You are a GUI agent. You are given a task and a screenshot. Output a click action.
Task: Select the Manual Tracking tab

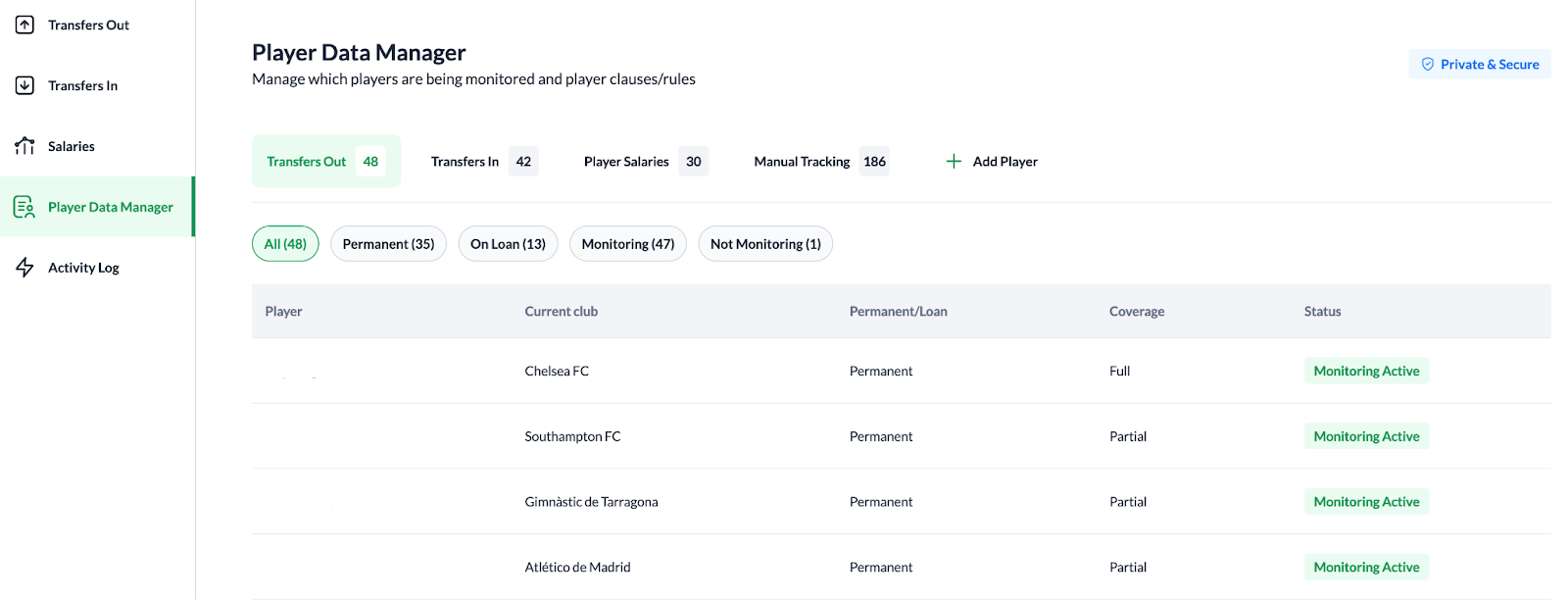click(x=820, y=162)
